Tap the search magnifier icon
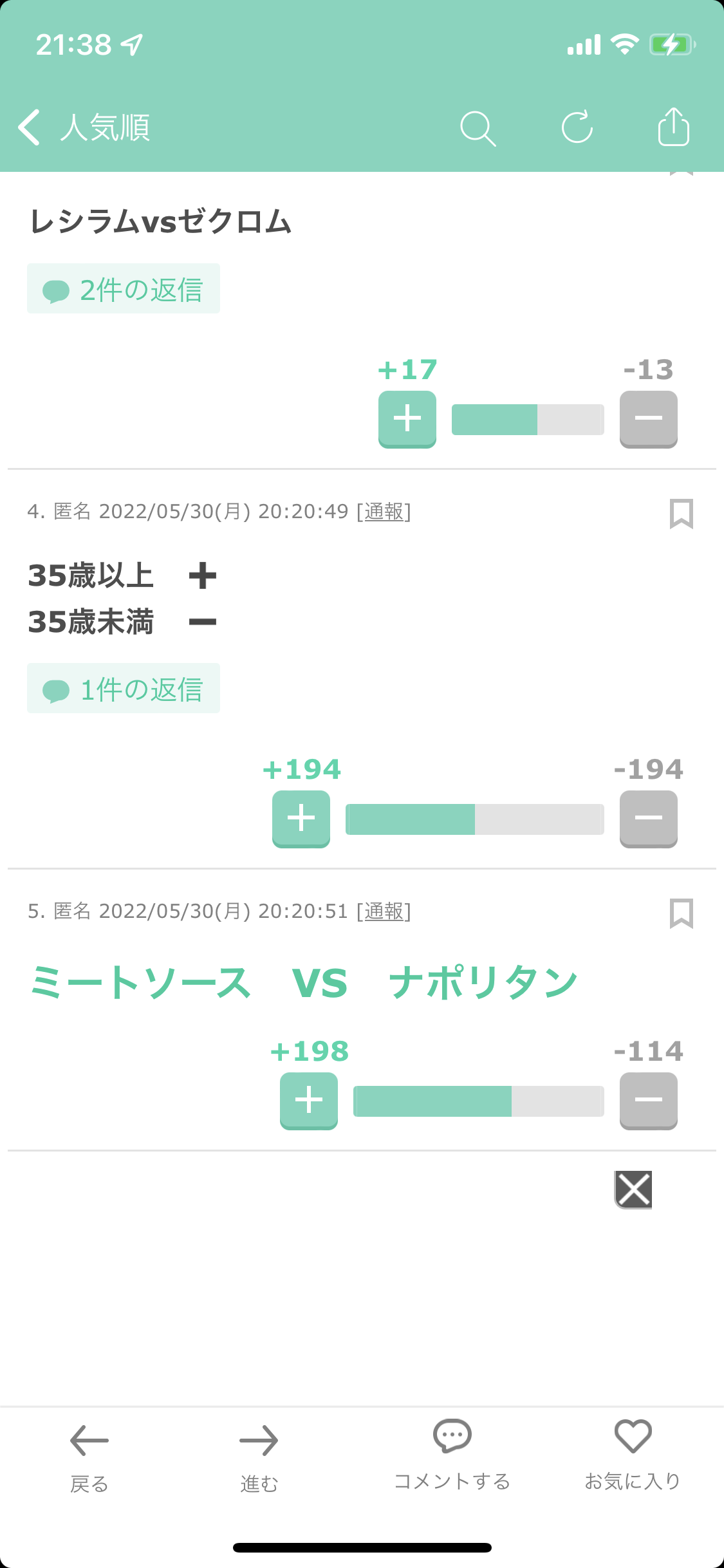This screenshot has height=1568, width=724. point(478,128)
